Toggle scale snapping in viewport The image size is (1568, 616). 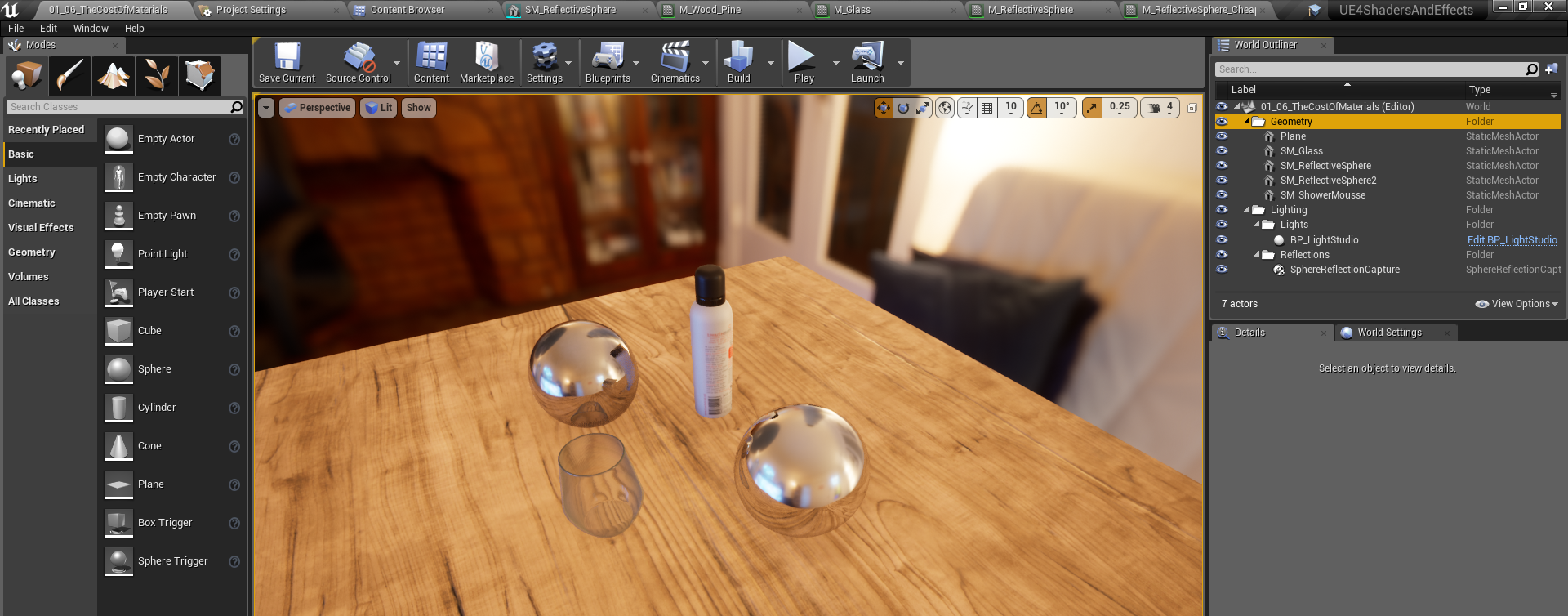(1092, 108)
